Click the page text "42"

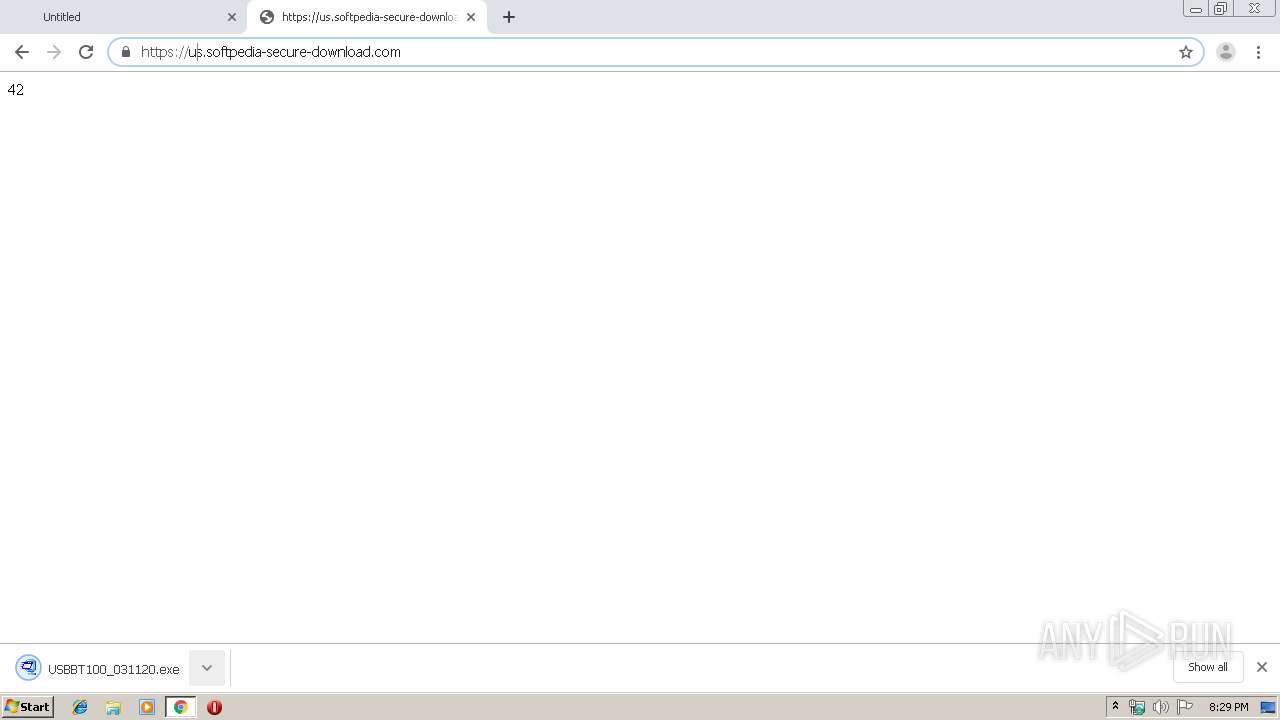coord(15,90)
